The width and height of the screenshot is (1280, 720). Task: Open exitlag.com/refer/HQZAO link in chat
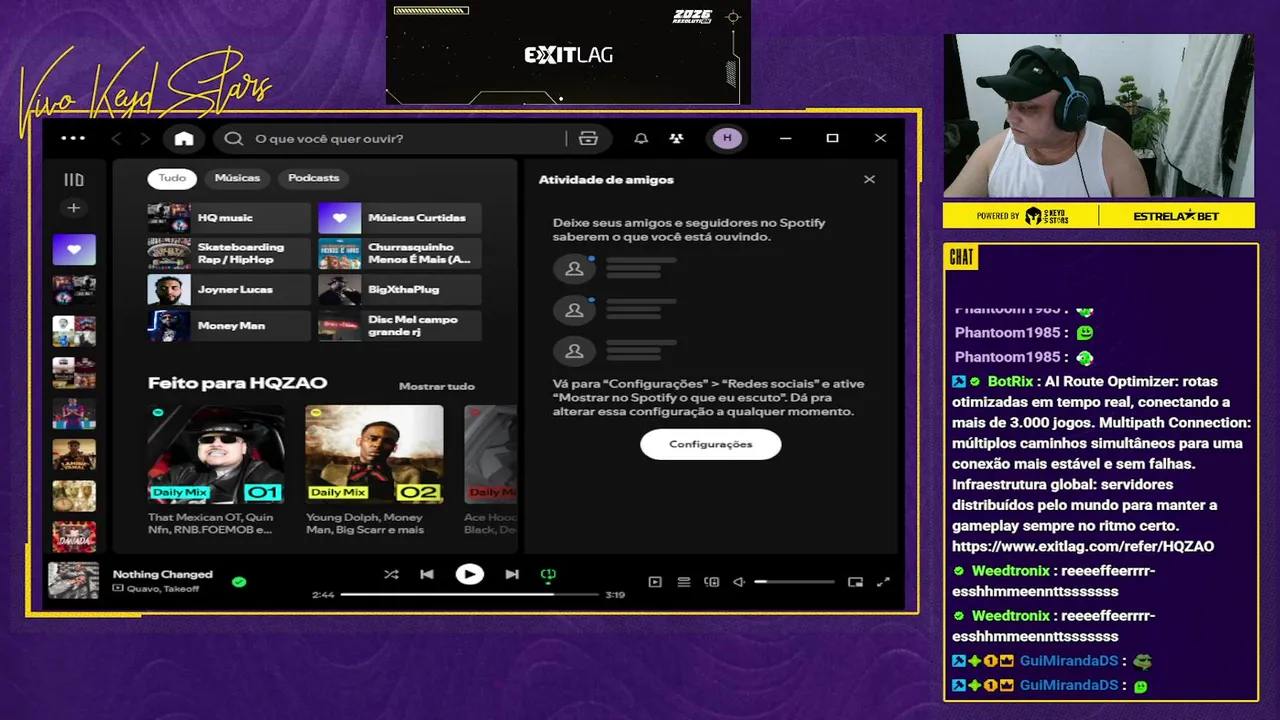pyautogui.click(x=1083, y=546)
